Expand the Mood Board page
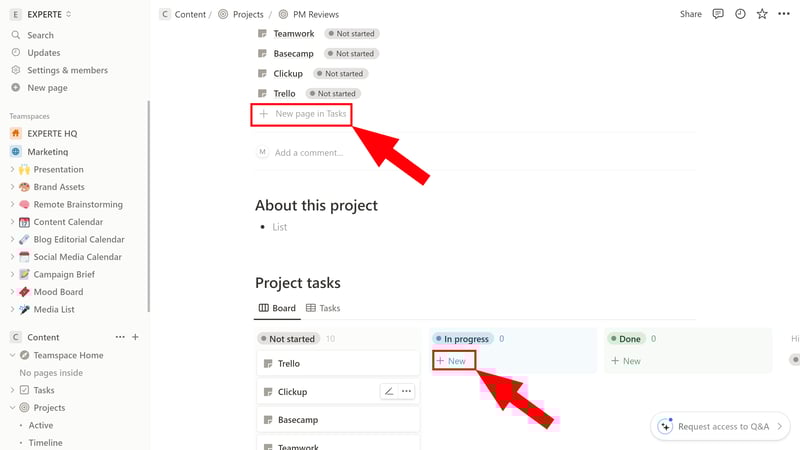The height and width of the screenshot is (450, 800). 12,292
